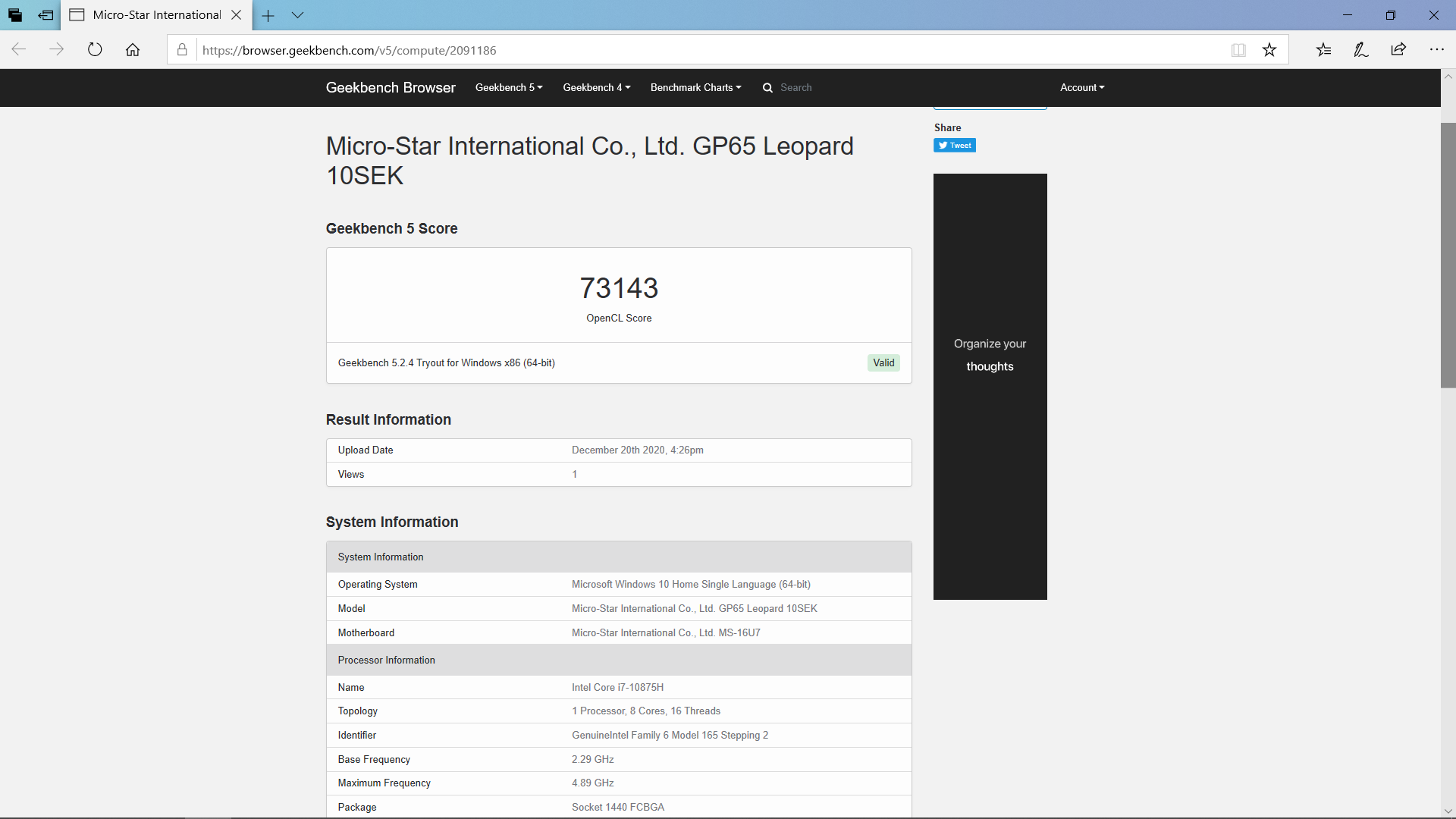Click the Motherboard MS-16U7 value
Screen dimensions: 1456x819
(666, 633)
